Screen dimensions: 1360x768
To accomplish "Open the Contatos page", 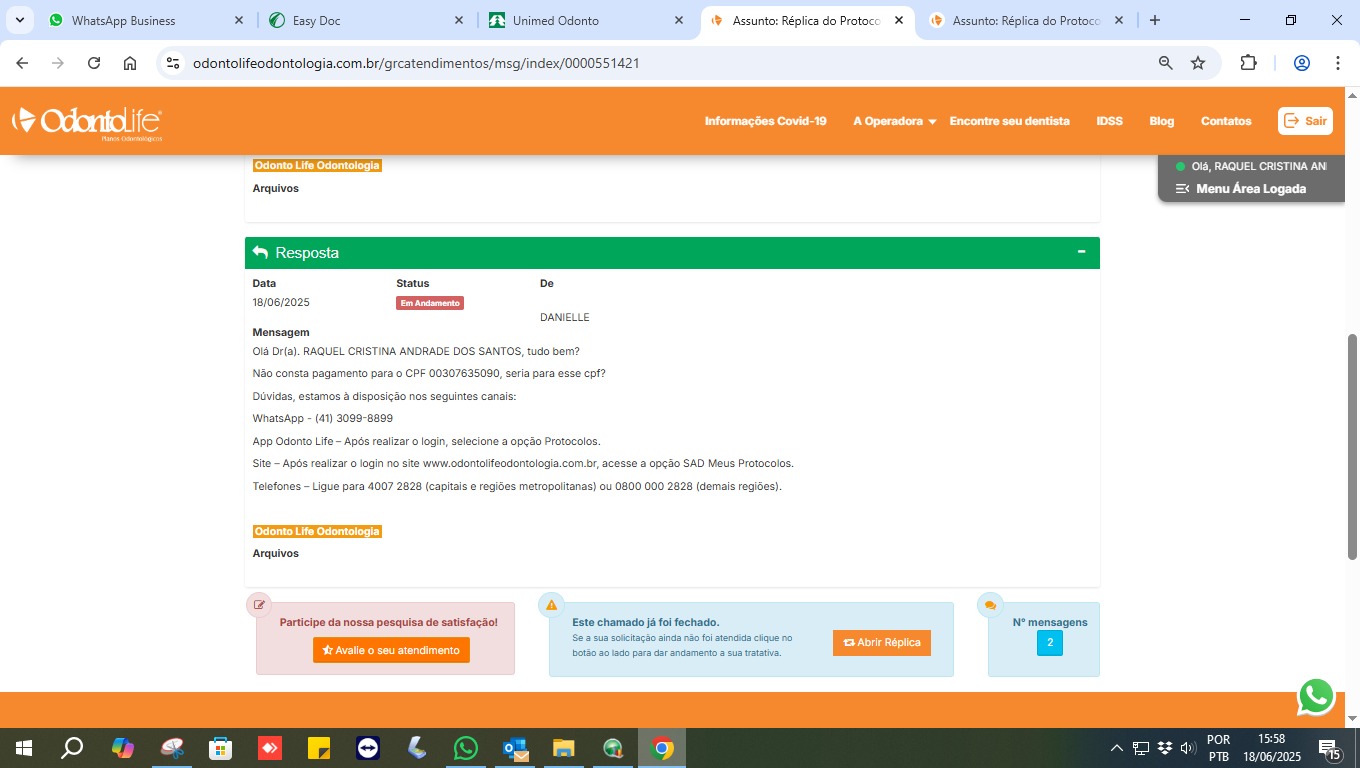I will [x=1226, y=121].
